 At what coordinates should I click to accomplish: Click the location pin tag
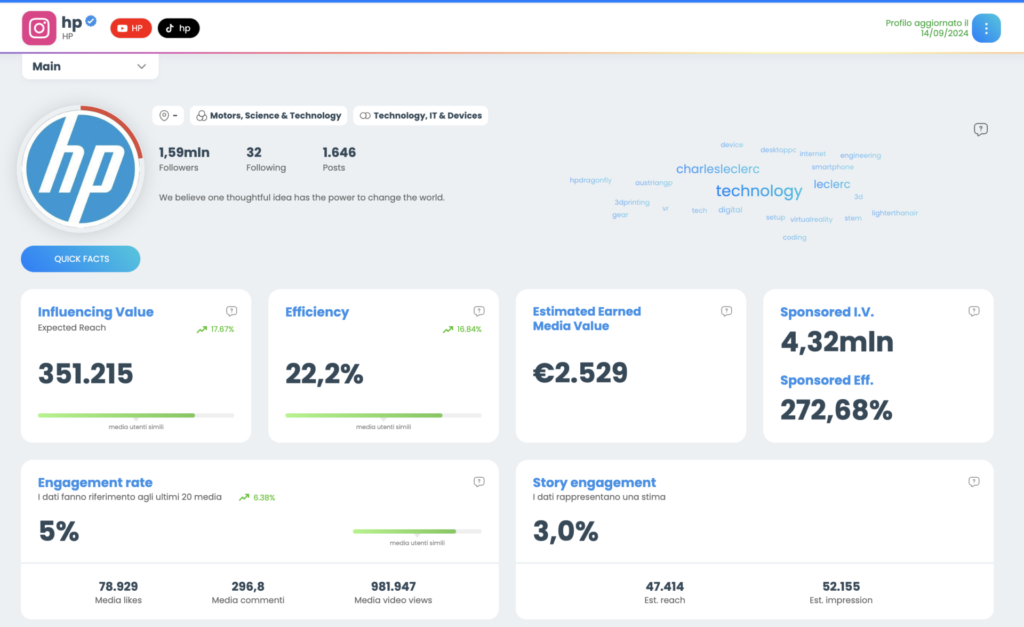click(x=168, y=116)
